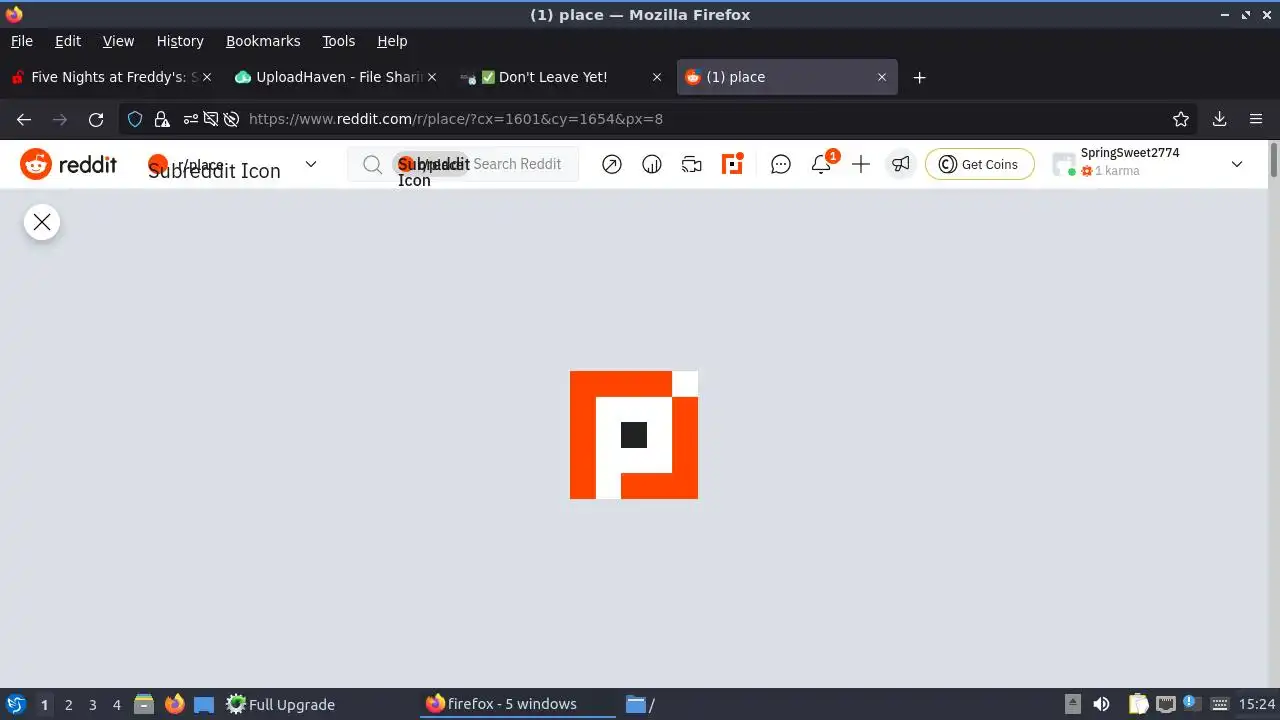Open the Firefox hamburger application menu

click(1256, 119)
